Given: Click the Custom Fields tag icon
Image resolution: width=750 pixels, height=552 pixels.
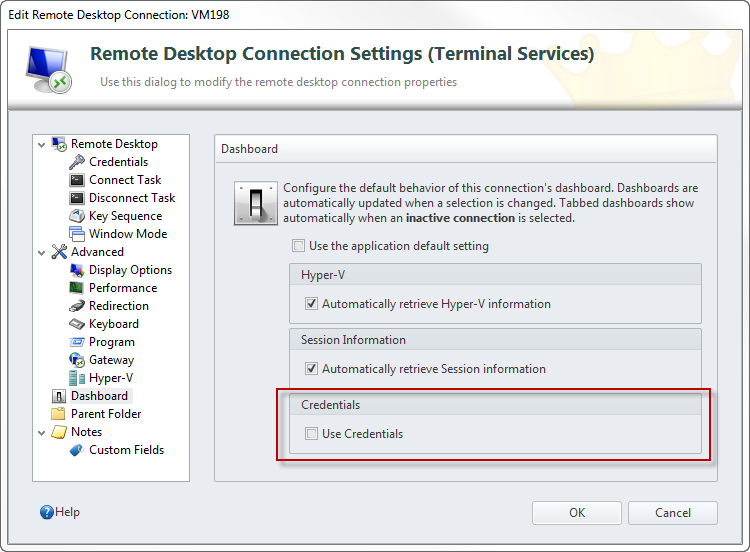Looking at the screenshot, I should (77, 450).
